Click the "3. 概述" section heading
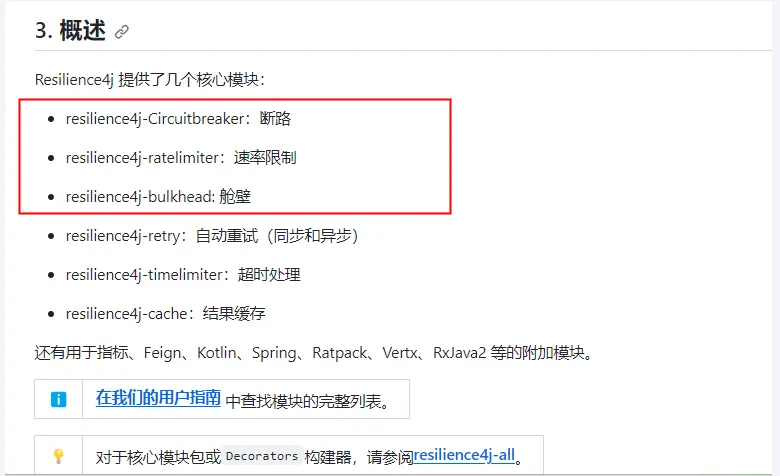The height and width of the screenshot is (476, 780). click(70, 30)
